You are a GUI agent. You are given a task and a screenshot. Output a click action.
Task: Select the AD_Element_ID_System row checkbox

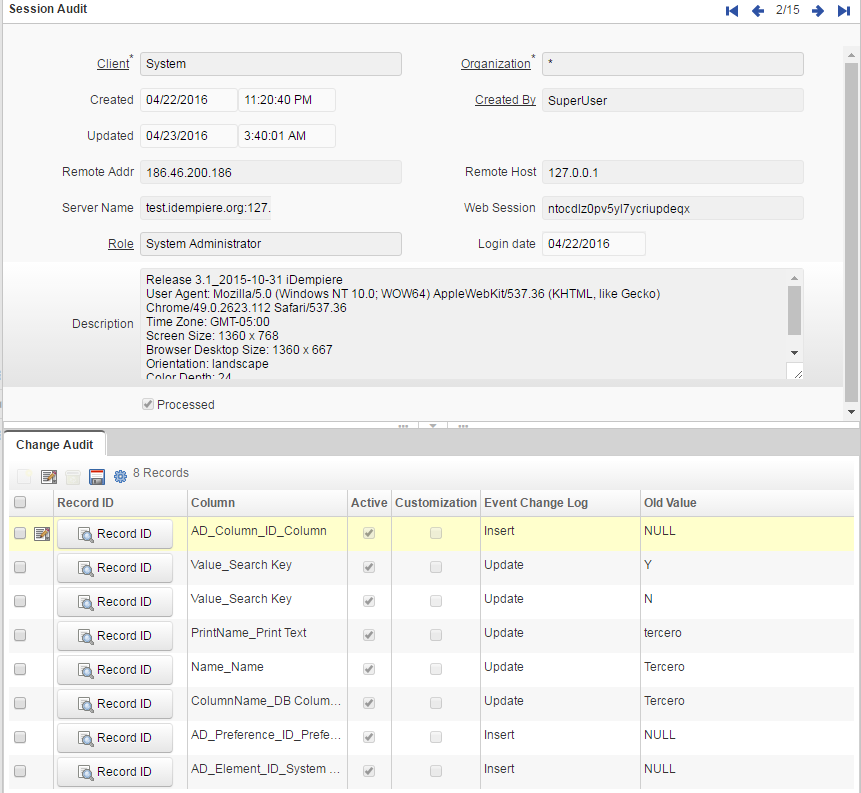coord(20,772)
